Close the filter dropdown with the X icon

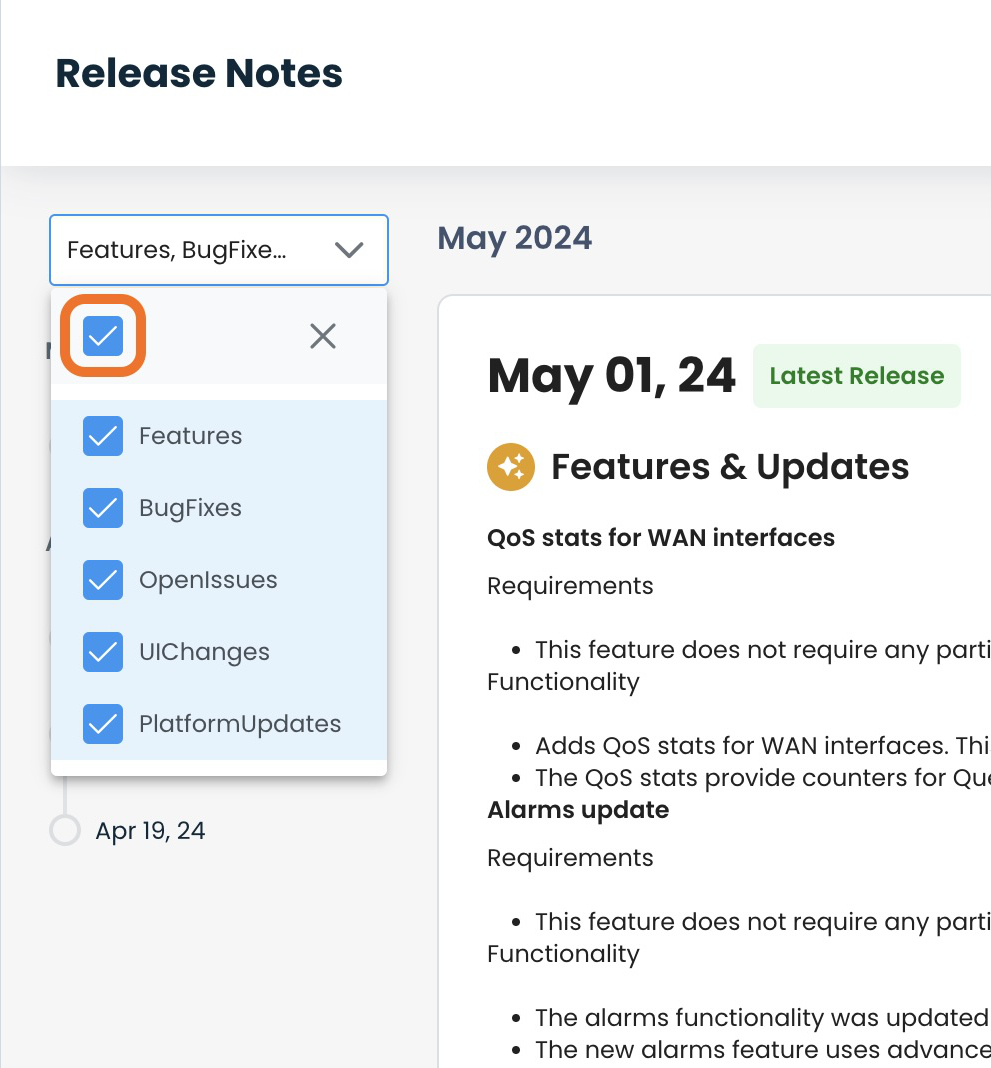[x=323, y=336]
